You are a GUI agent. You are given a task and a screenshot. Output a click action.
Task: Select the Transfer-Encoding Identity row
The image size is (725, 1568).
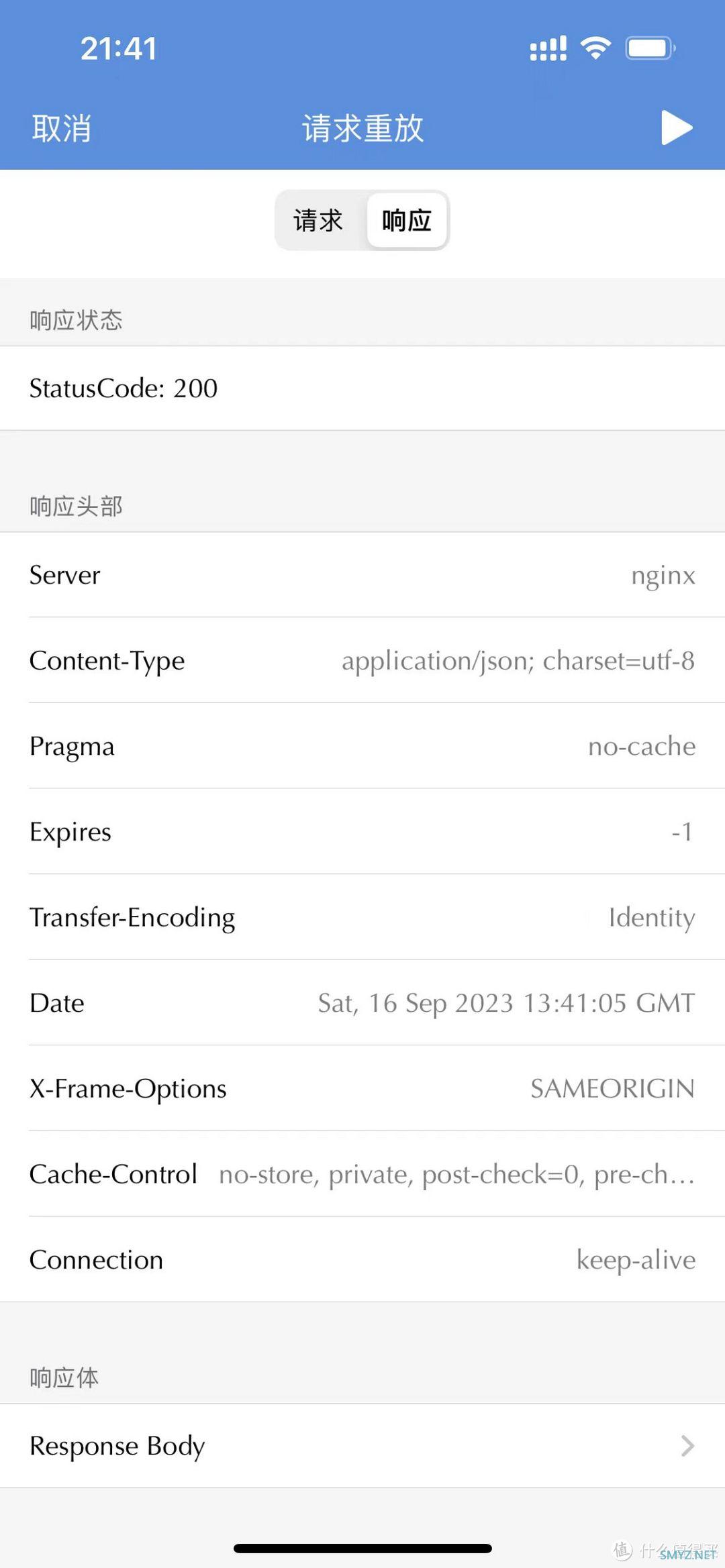tap(362, 917)
